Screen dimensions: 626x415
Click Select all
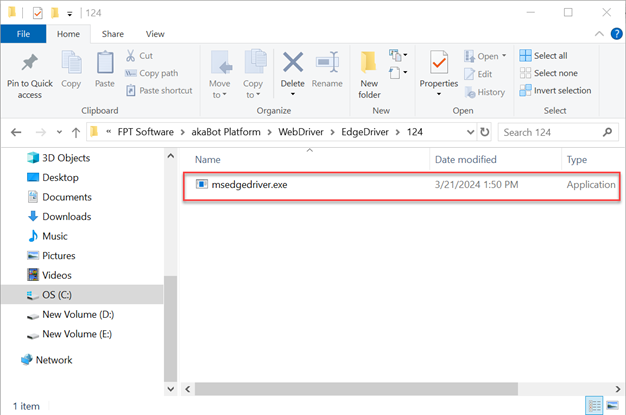[x=543, y=56]
